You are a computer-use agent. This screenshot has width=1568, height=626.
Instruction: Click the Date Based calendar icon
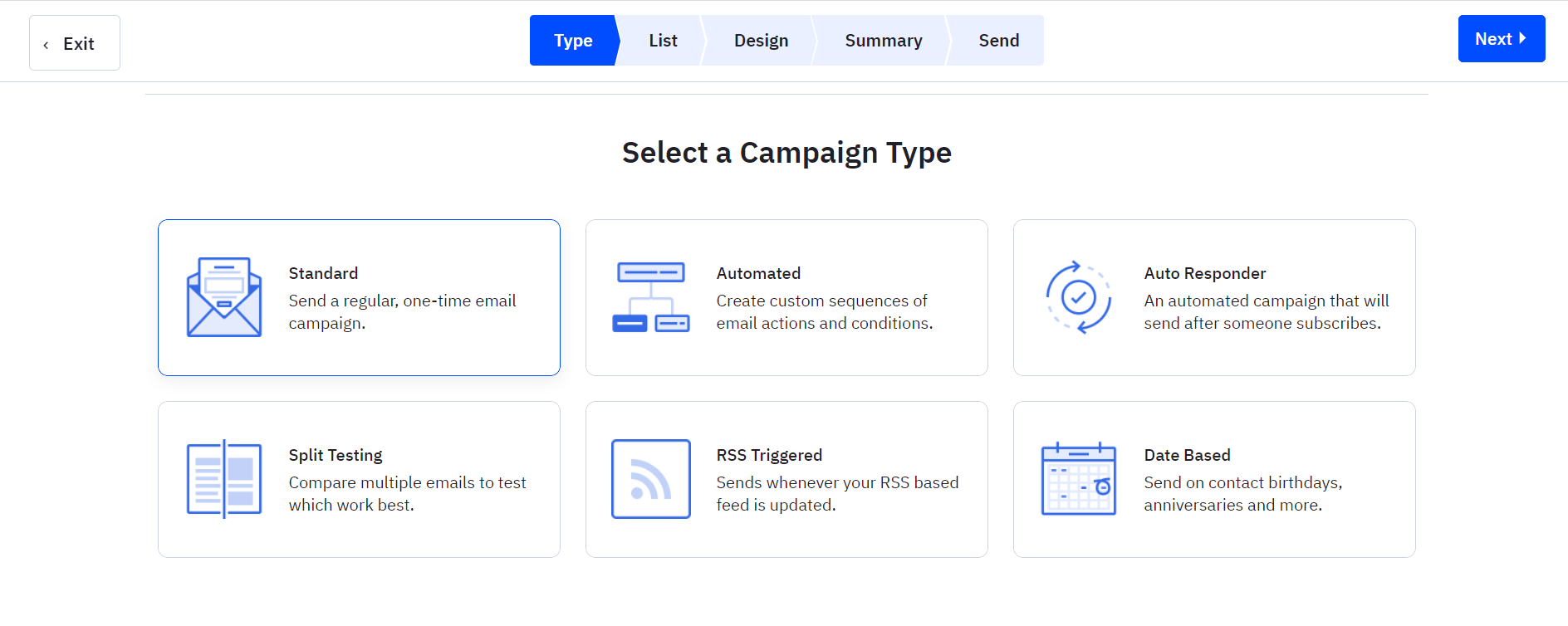[1079, 479]
